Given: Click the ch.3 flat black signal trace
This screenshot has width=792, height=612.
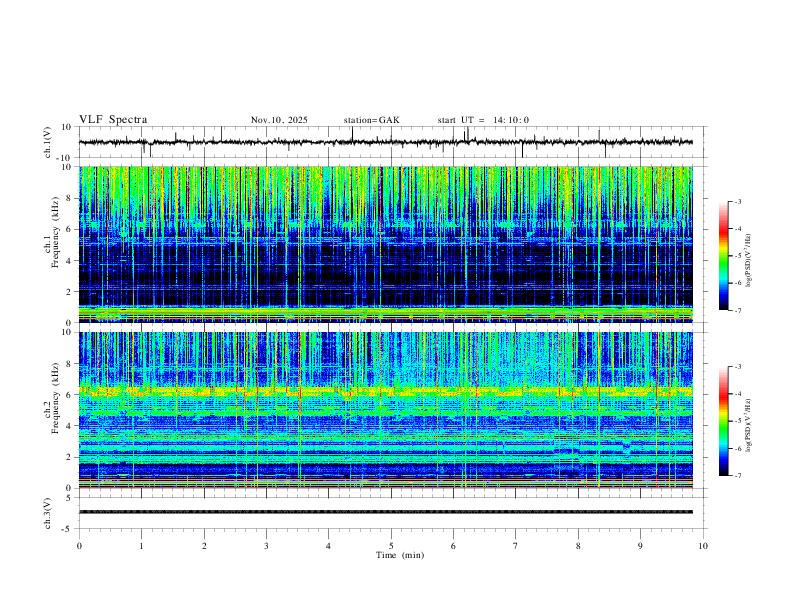Looking at the screenshot, I should [x=386, y=512].
